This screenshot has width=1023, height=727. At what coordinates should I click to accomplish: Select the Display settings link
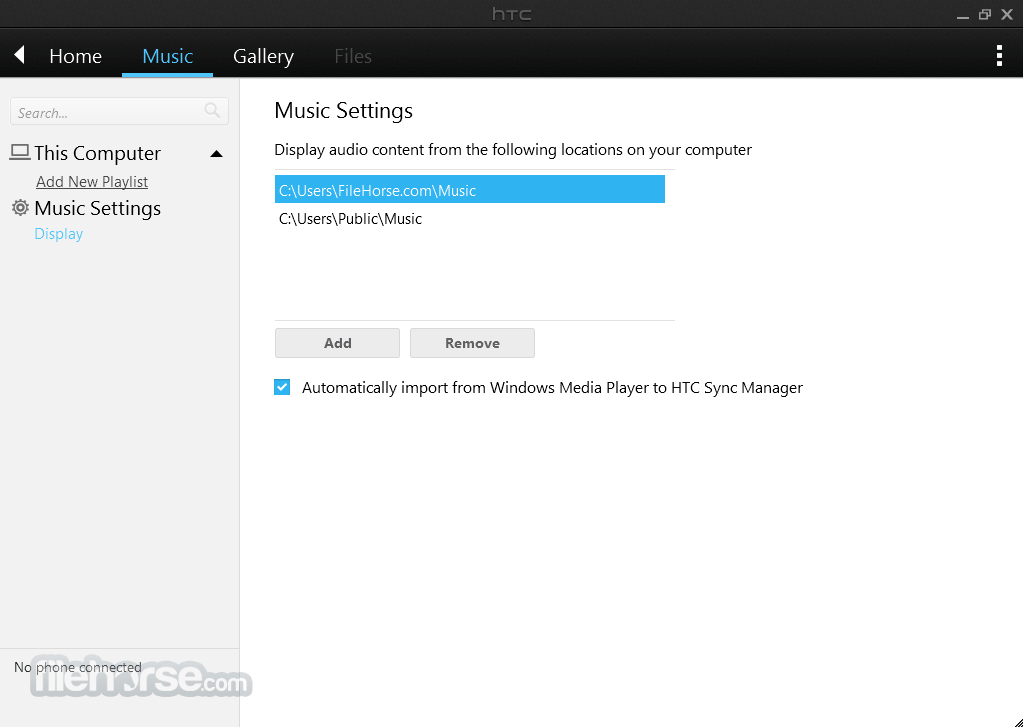click(x=59, y=234)
